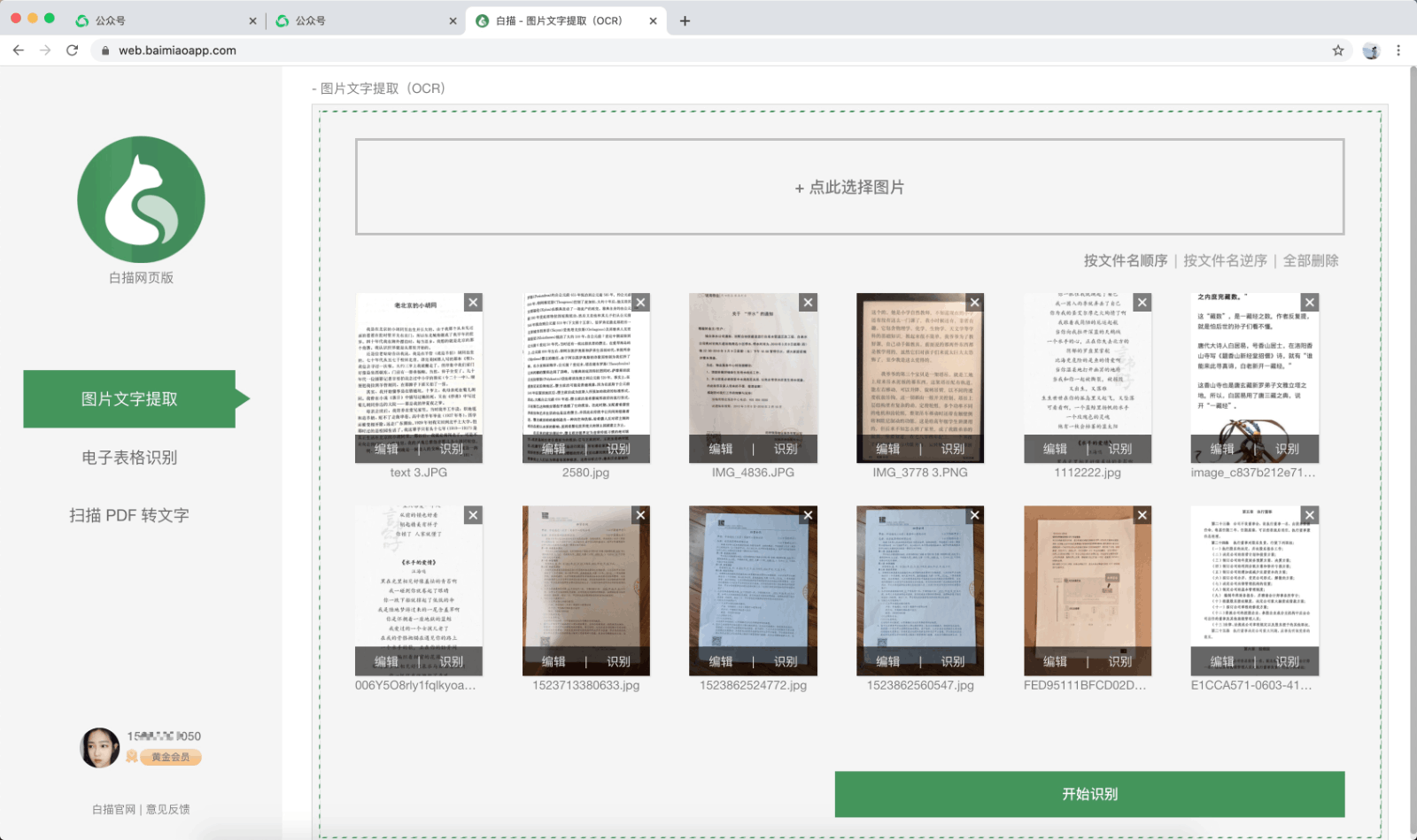Image resolution: width=1417 pixels, height=840 pixels.
Task: Click the site security lock icon
Action: 105,50
